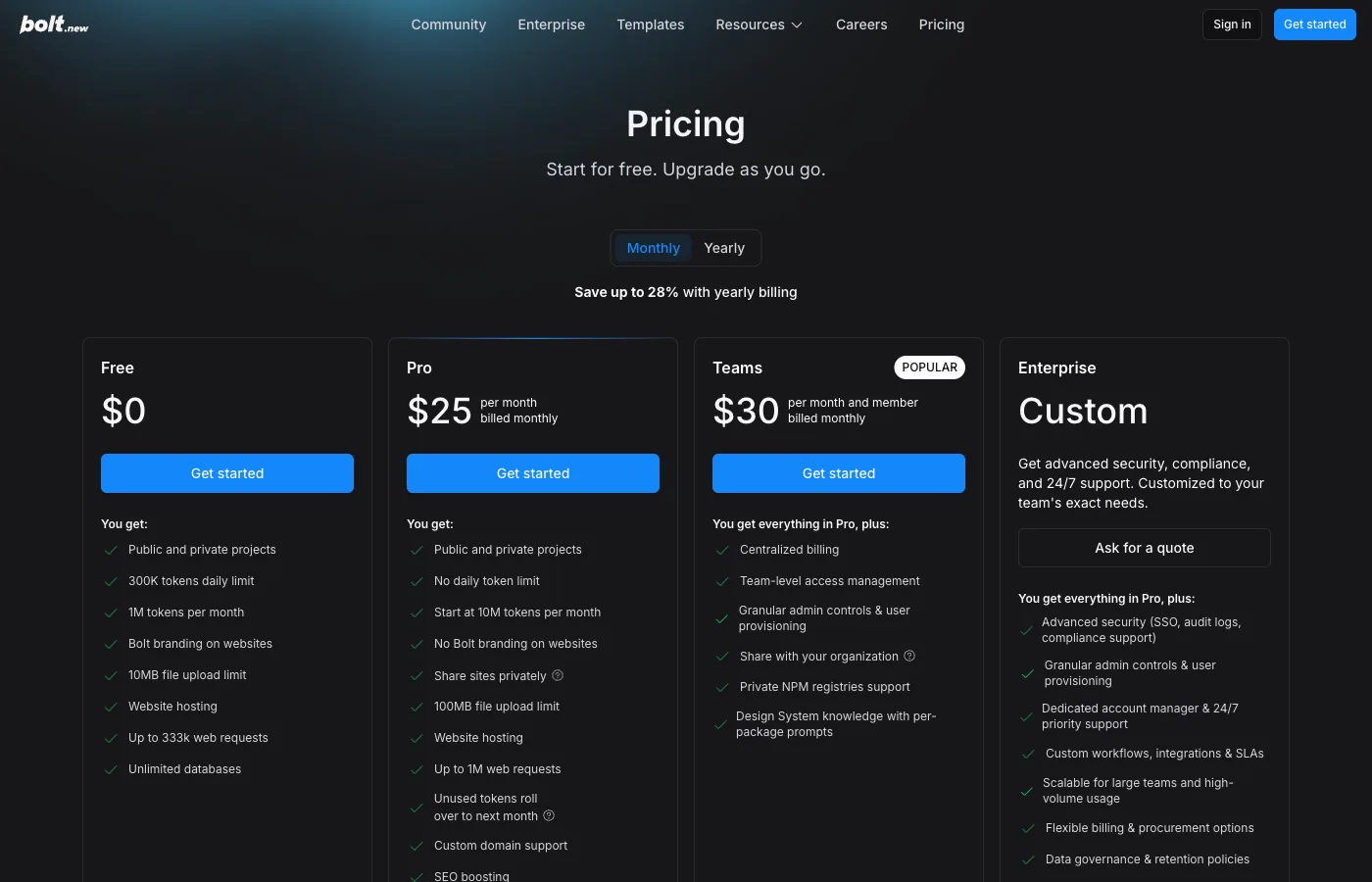Click help icon after Unused tokens roll over
The width and height of the screenshot is (1372, 882).
(x=549, y=815)
